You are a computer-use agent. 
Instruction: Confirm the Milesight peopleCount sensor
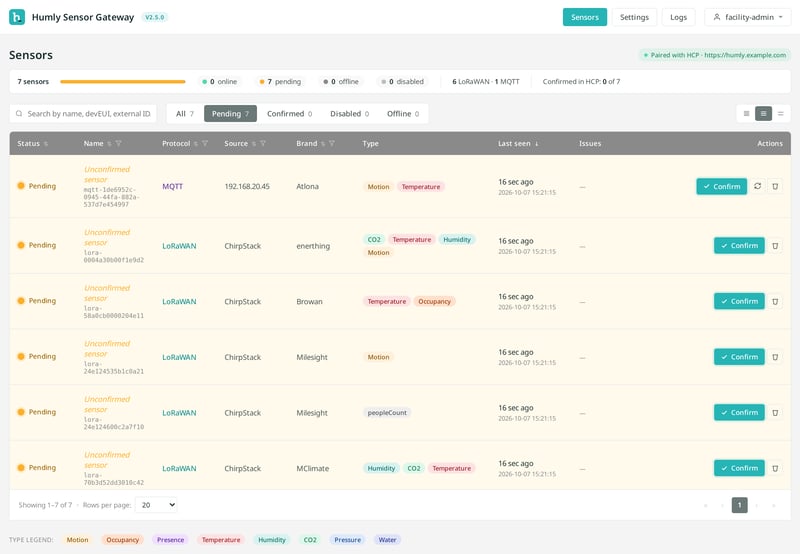739,412
